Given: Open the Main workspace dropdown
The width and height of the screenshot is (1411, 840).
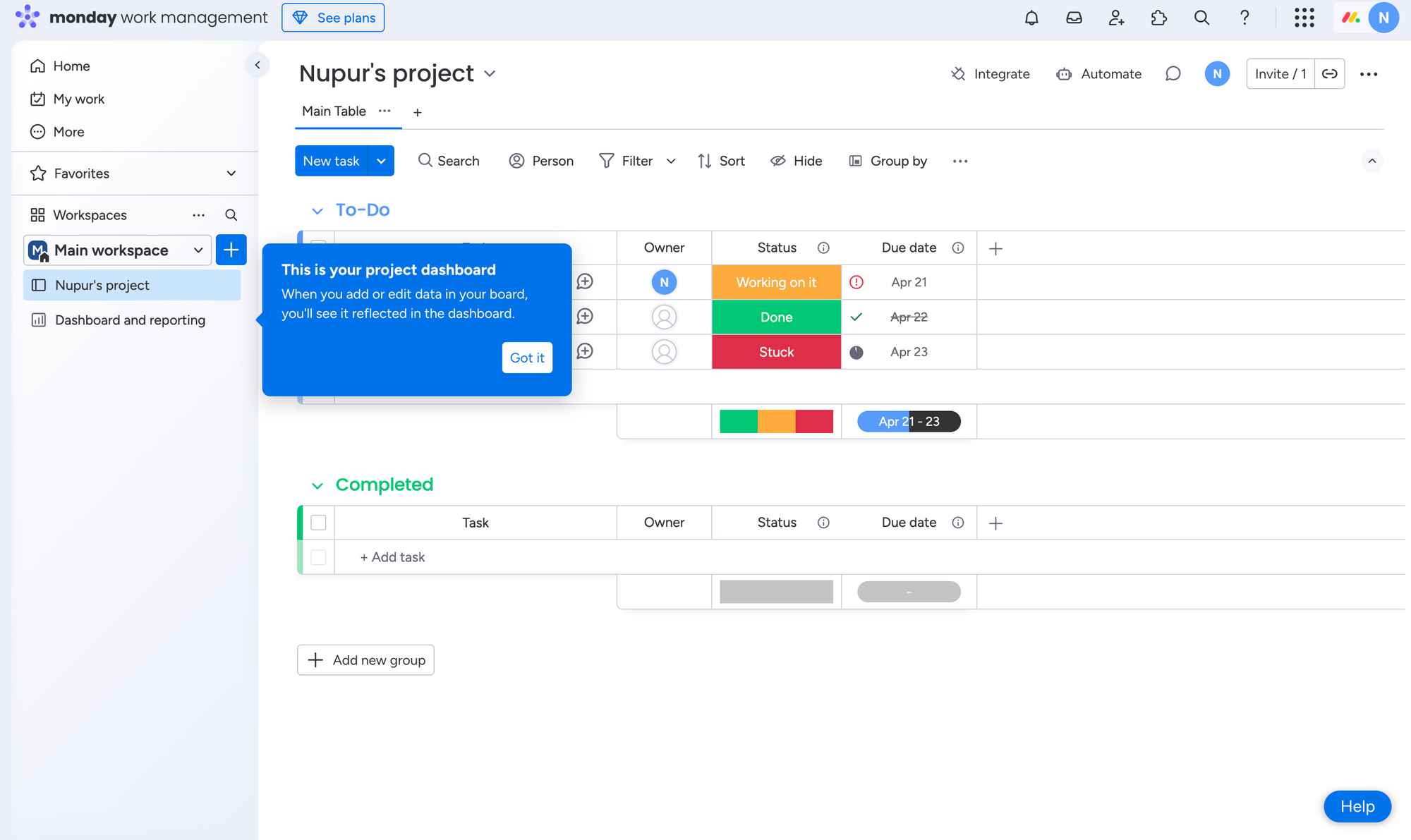Looking at the screenshot, I should [118, 250].
